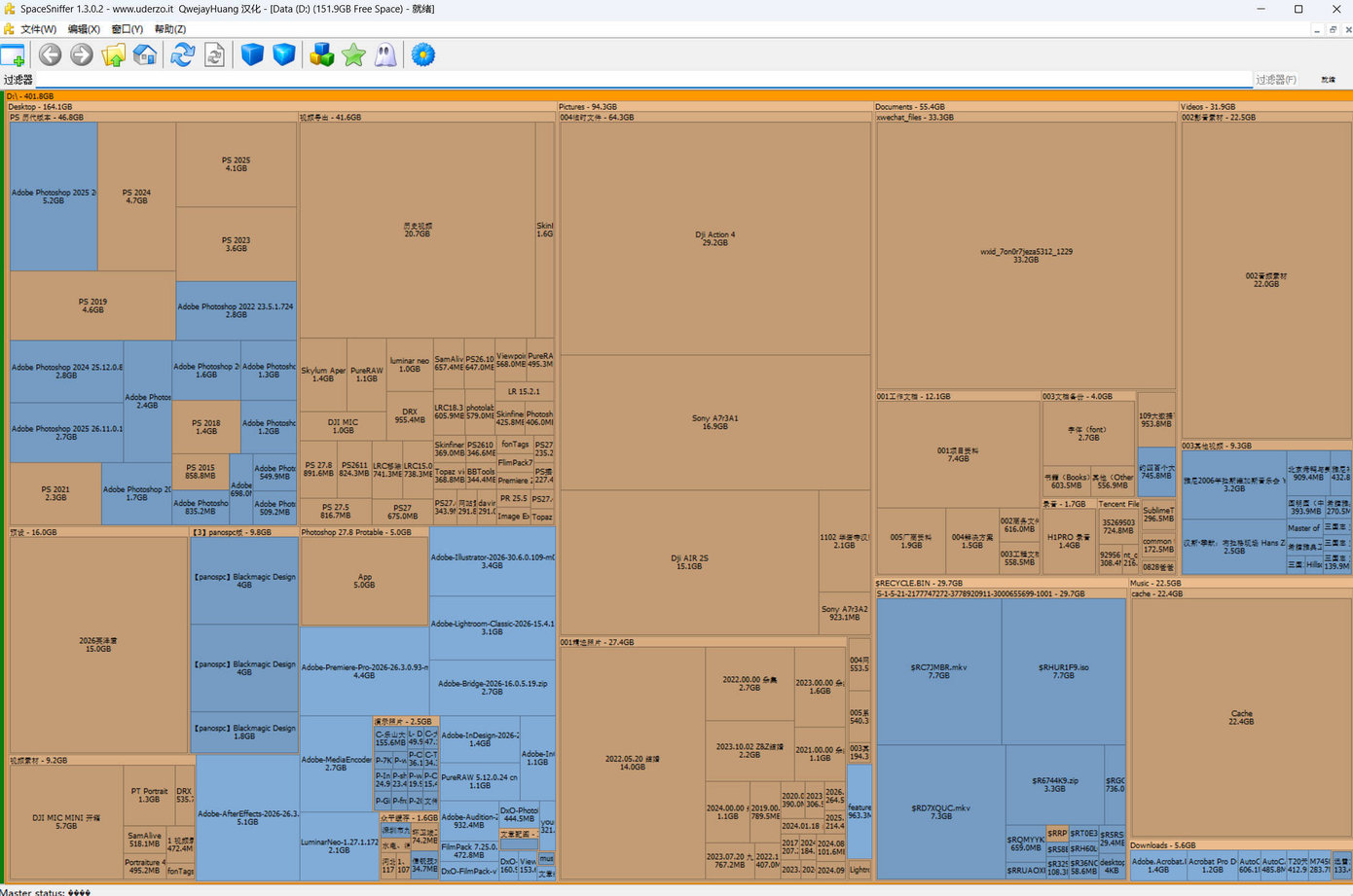Open the 窗口(Y) menu

click(x=128, y=29)
